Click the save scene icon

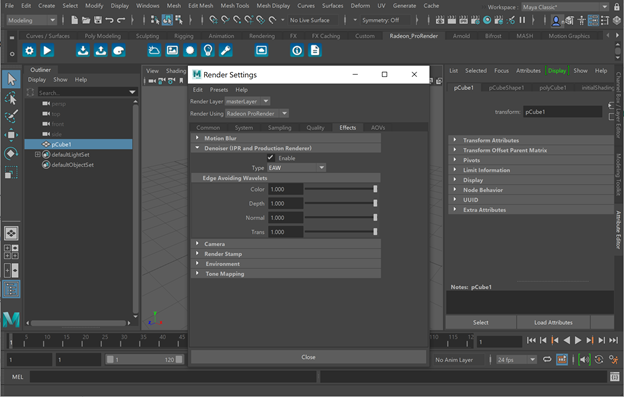(x=98, y=20)
